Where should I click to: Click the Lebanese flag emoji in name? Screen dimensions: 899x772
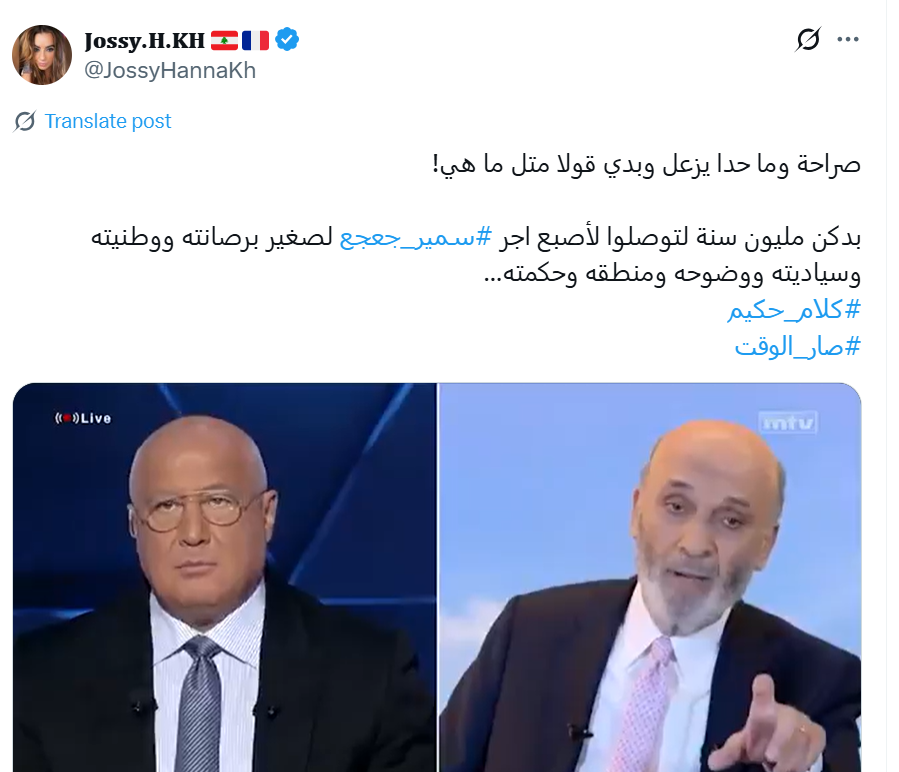[224, 41]
